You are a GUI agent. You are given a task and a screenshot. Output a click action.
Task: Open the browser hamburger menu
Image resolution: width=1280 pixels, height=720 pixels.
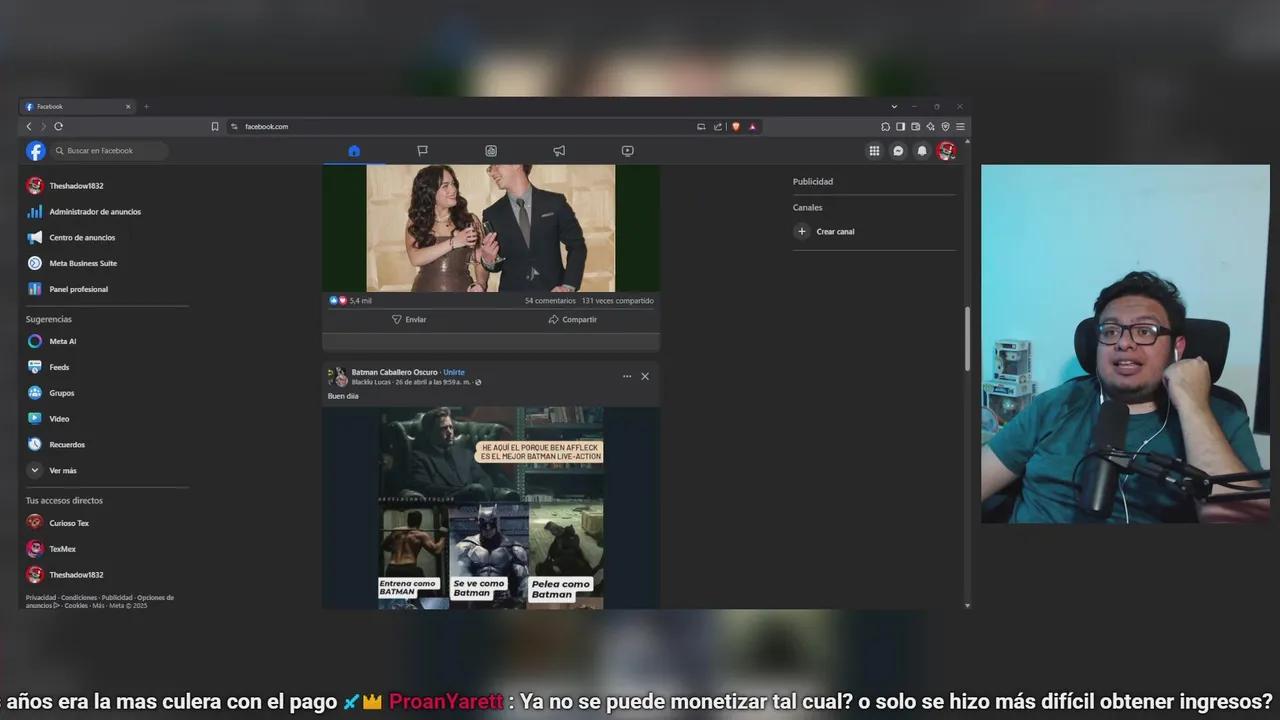(x=960, y=126)
